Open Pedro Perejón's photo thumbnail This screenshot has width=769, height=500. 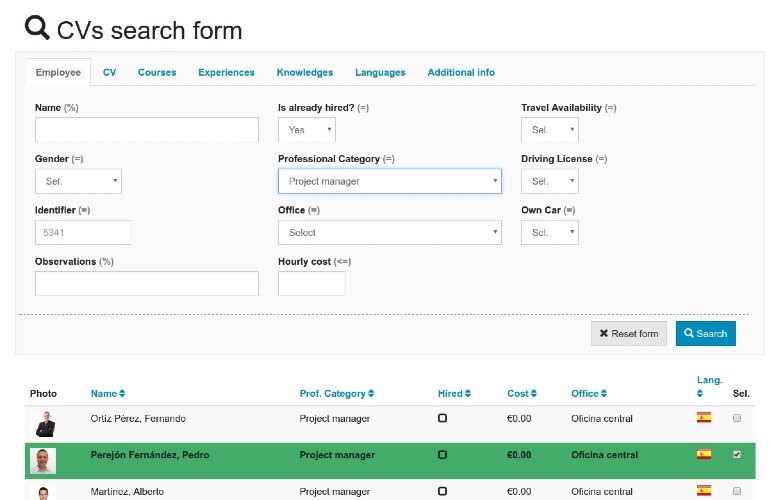[x=43, y=461]
